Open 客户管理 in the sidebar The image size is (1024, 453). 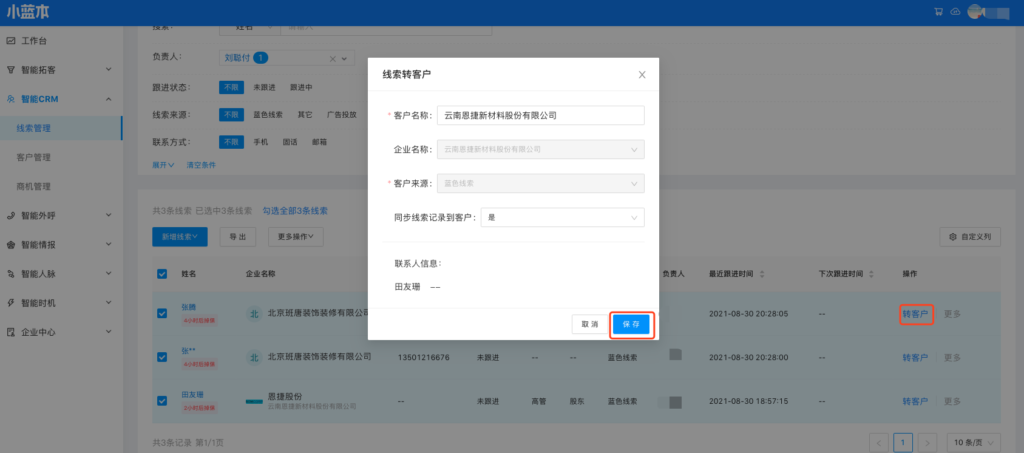tap(34, 157)
